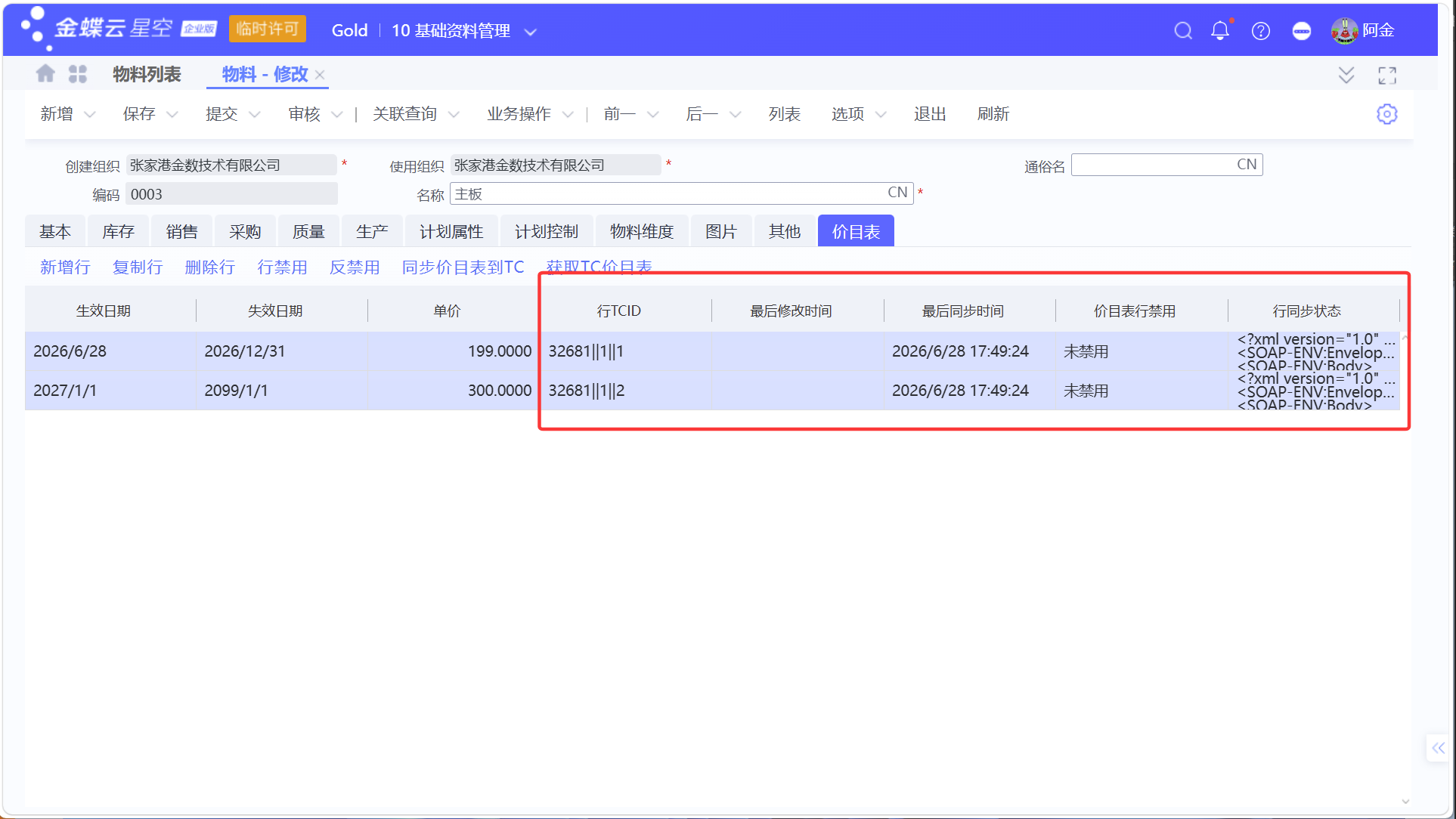
Task: Click the CN language button in 名称 field
Action: tap(897, 193)
